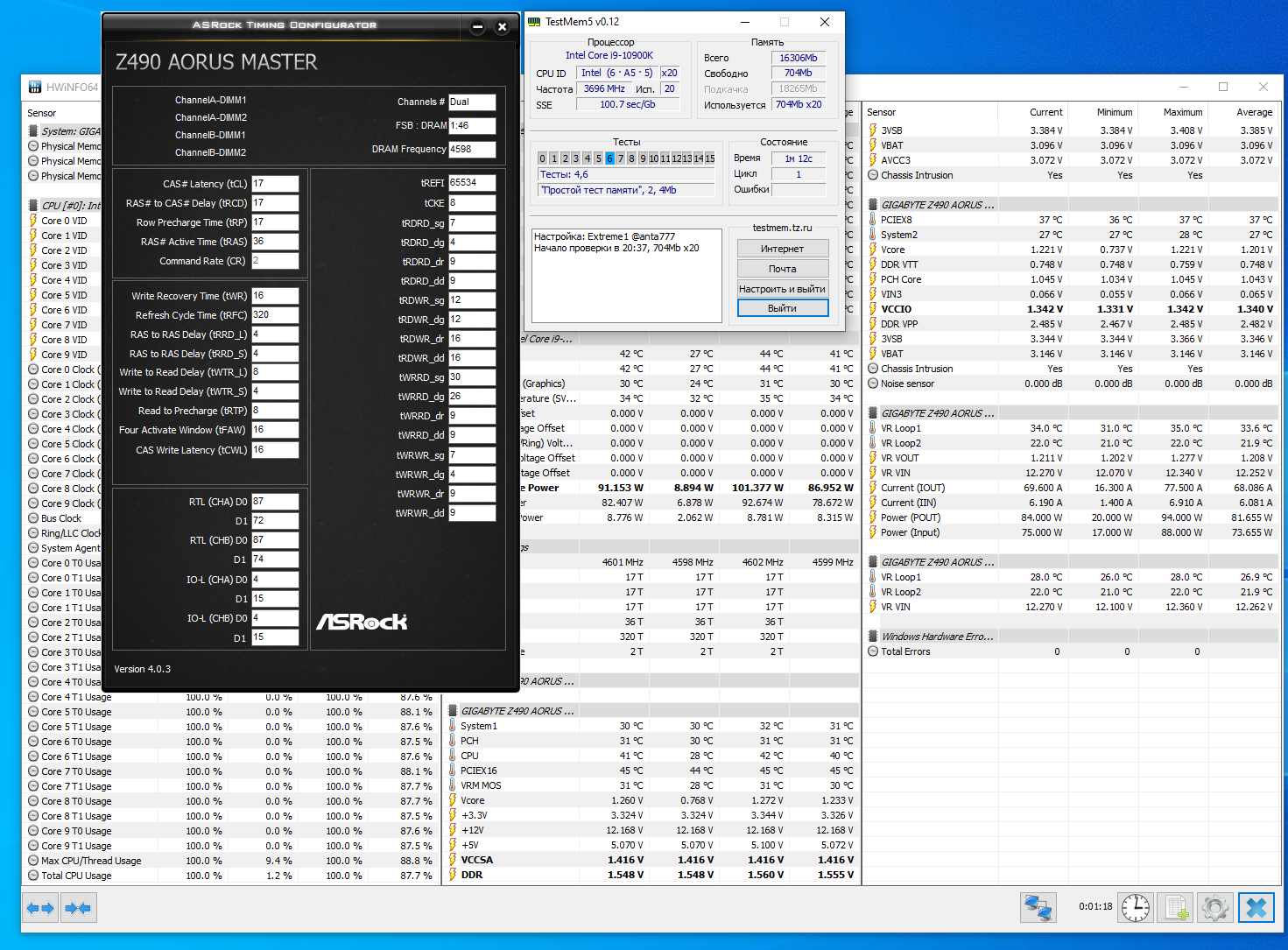1288x950 pixels.
Task: Select the Current (IIN) sensor row
Action: point(1071,503)
